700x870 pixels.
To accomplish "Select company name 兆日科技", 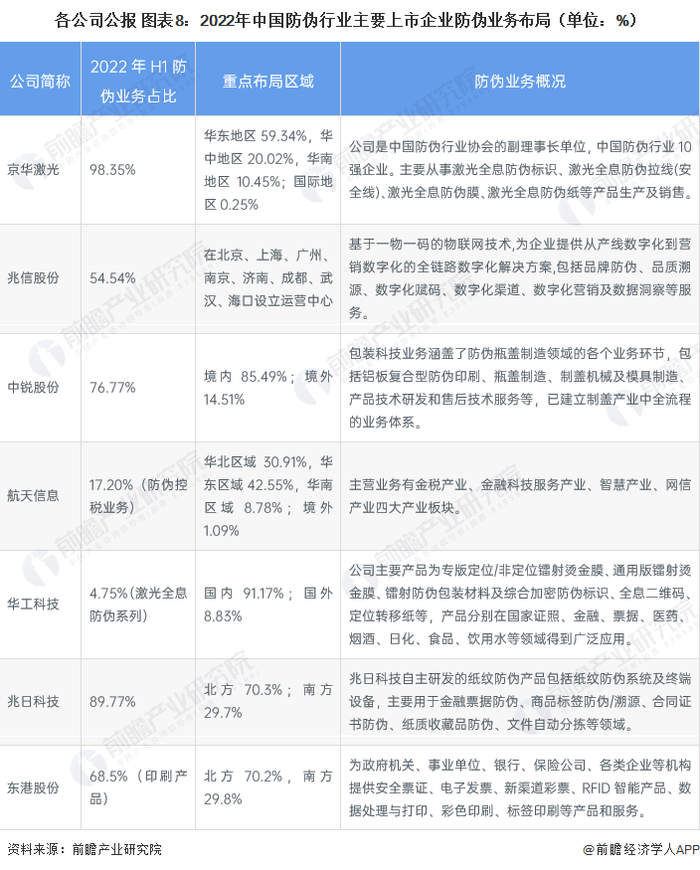I will click(x=33, y=702).
